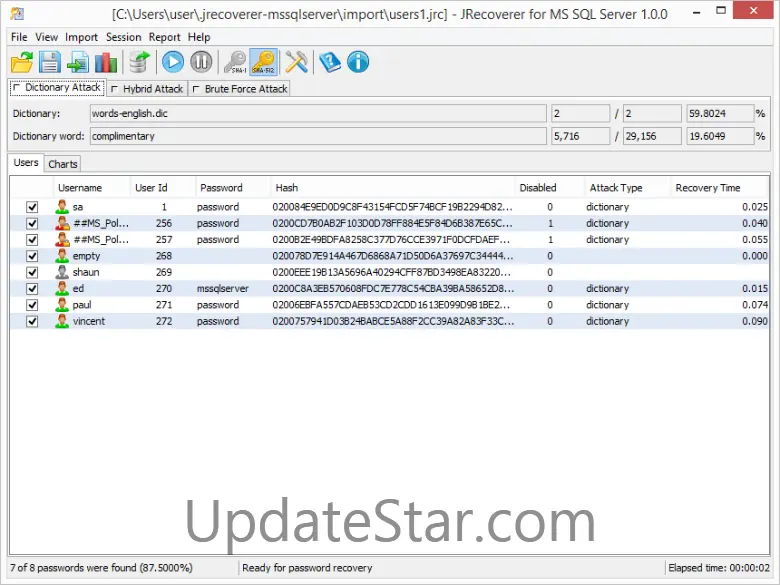Image resolution: width=780 pixels, height=585 pixels.
Task: Open the Import menu
Action: click(x=81, y=37)
